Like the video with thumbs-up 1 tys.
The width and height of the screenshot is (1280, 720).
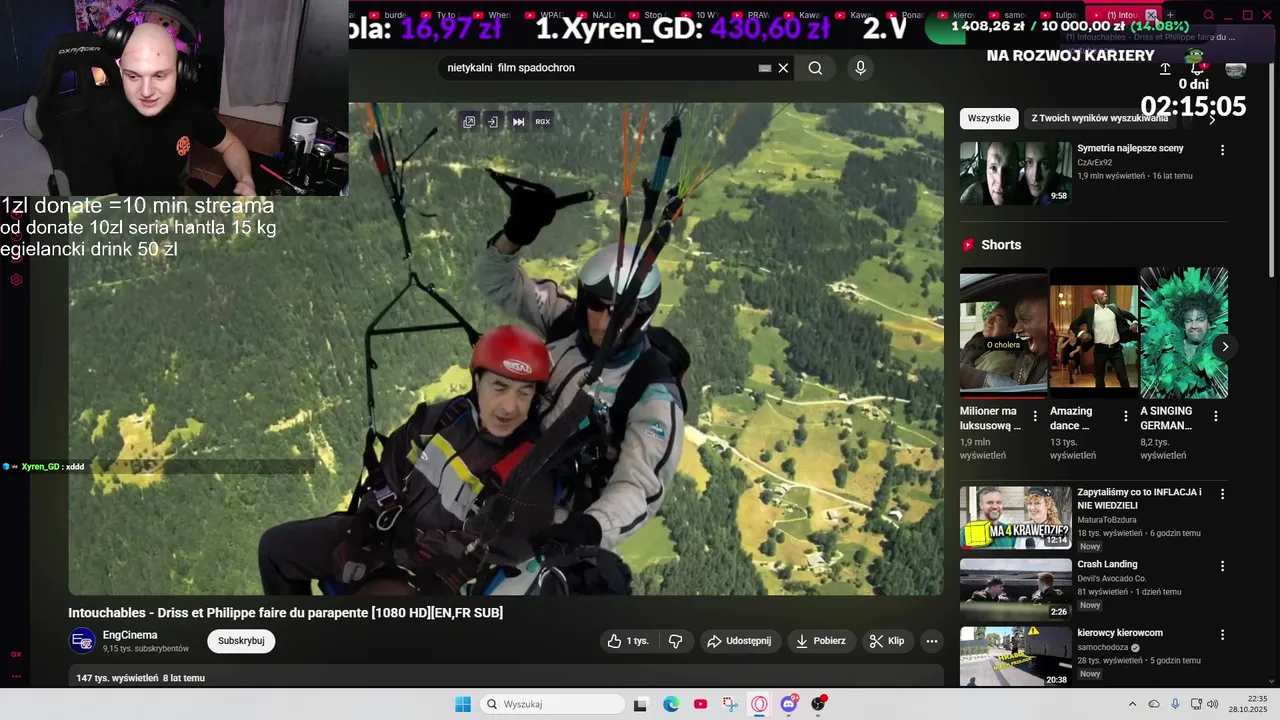click(x=627, y=641)
